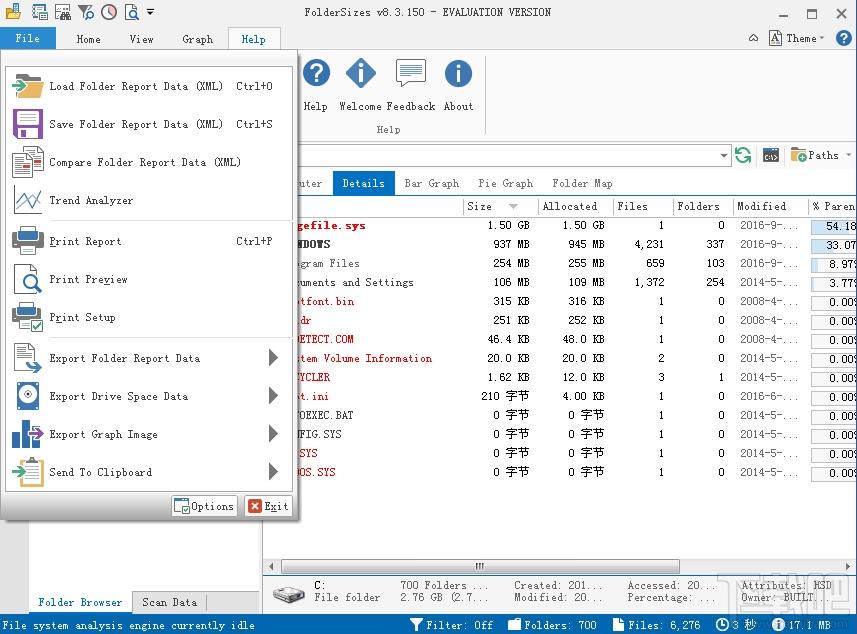The image size is (857, 634).
Task: Click the Print Setup icon
Action: (27, 317)
